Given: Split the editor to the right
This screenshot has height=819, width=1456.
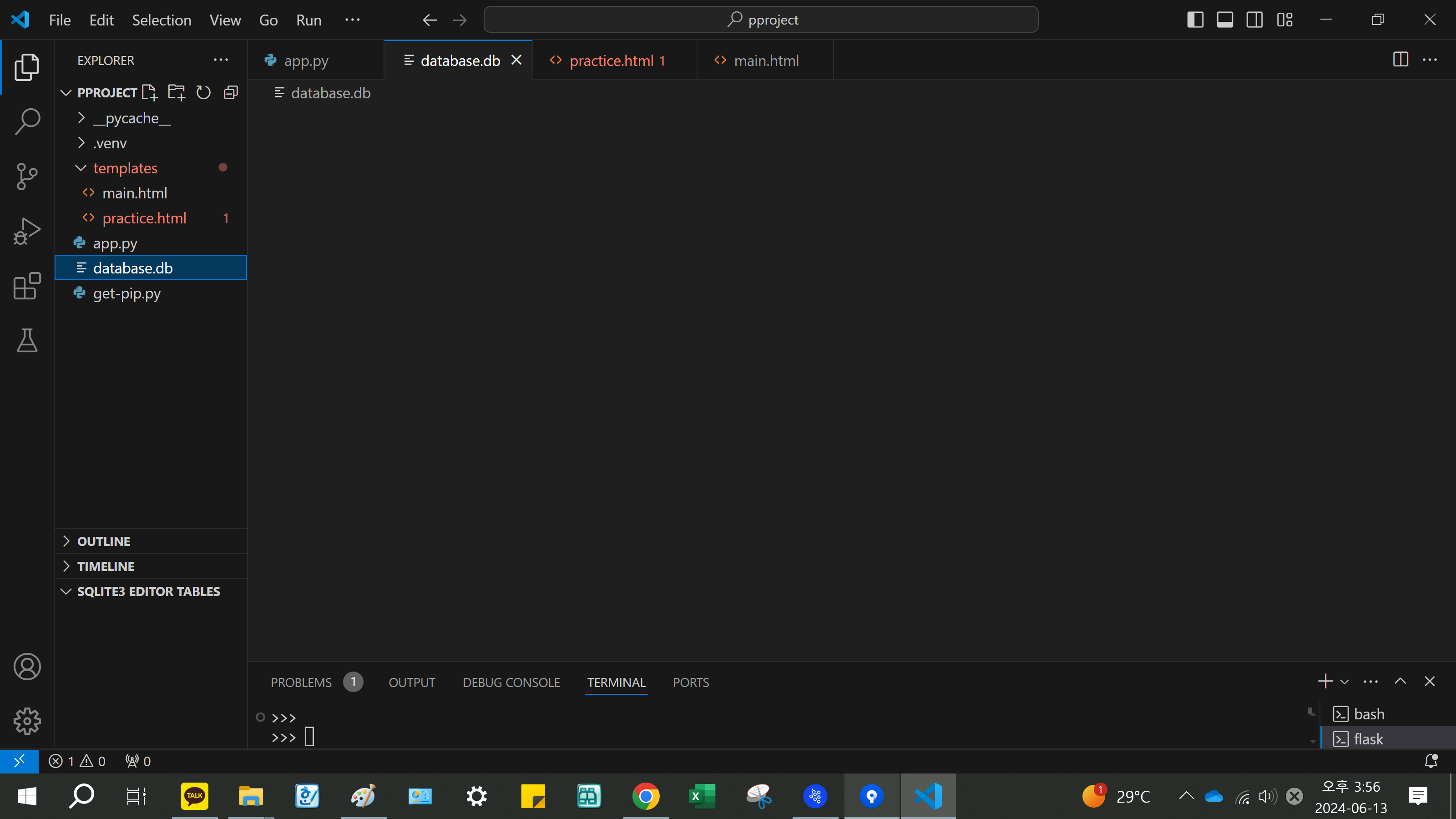Looking at the screenshot, I should (x=1400, y=59).
